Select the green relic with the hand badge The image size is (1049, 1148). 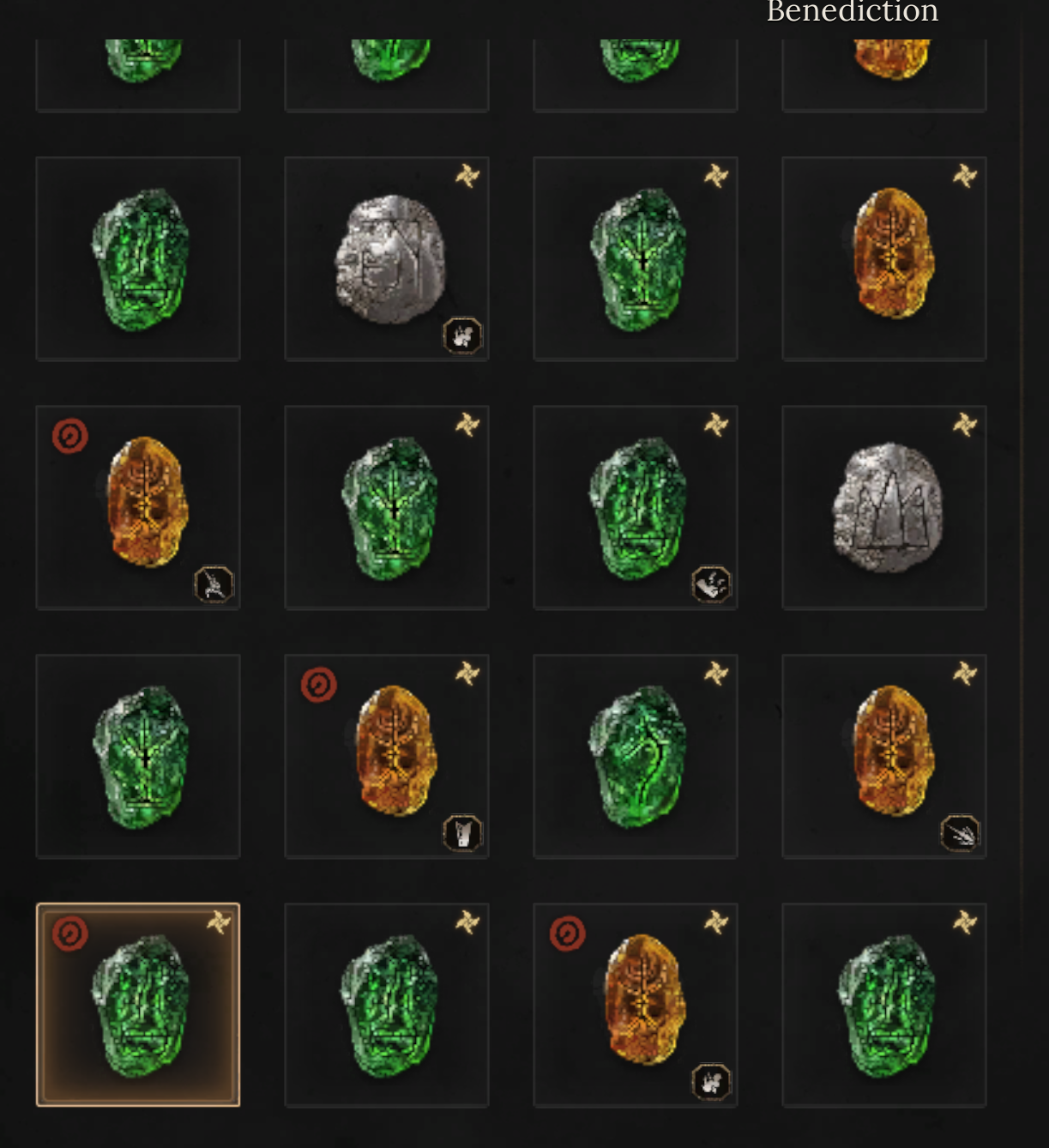636,507
